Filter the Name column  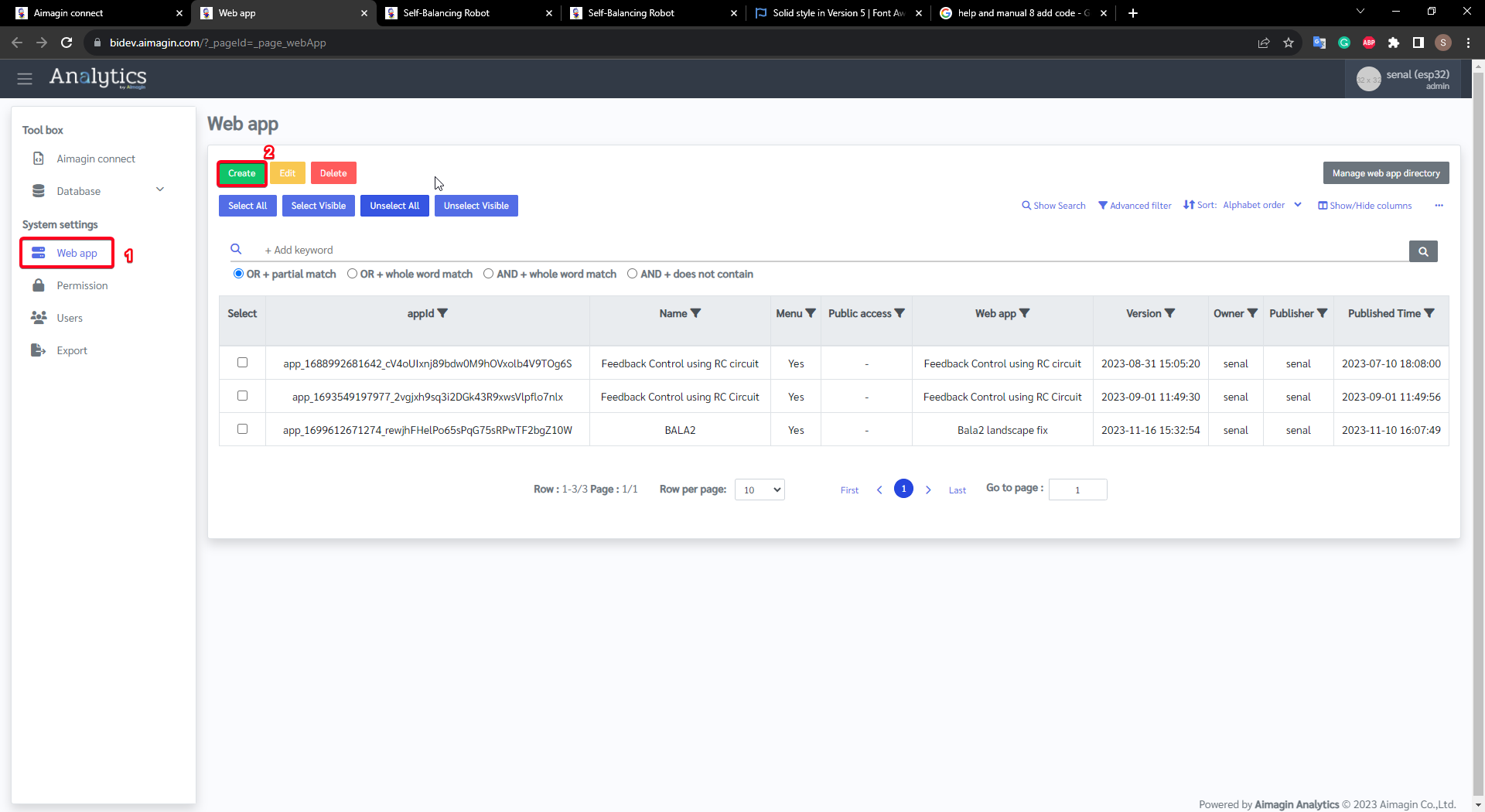pos(695,313)
